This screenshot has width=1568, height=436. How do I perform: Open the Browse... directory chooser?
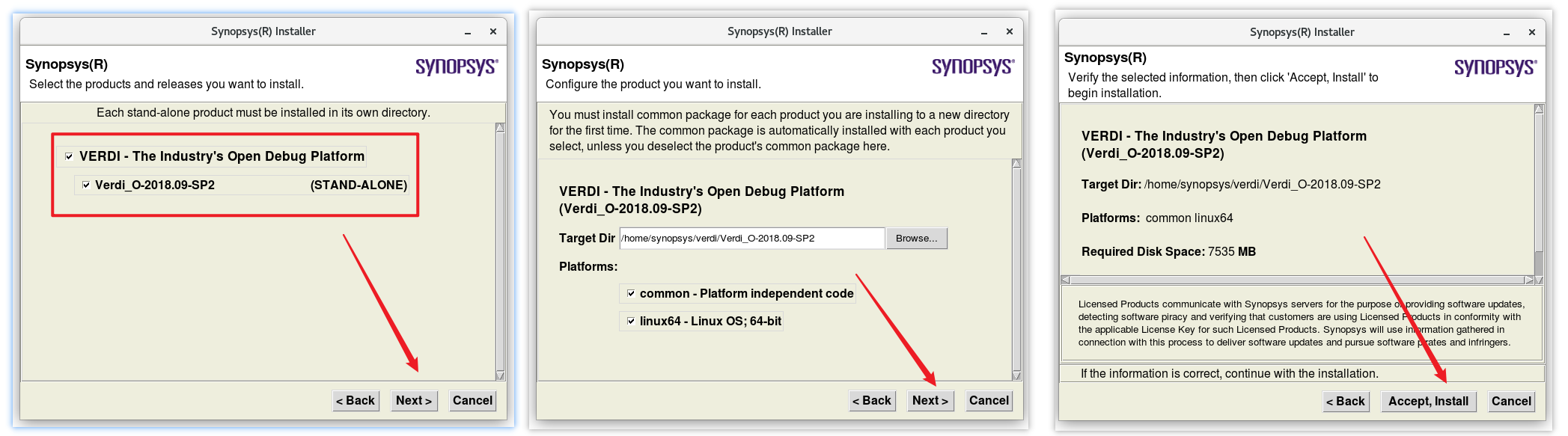[x=917, y=239]
